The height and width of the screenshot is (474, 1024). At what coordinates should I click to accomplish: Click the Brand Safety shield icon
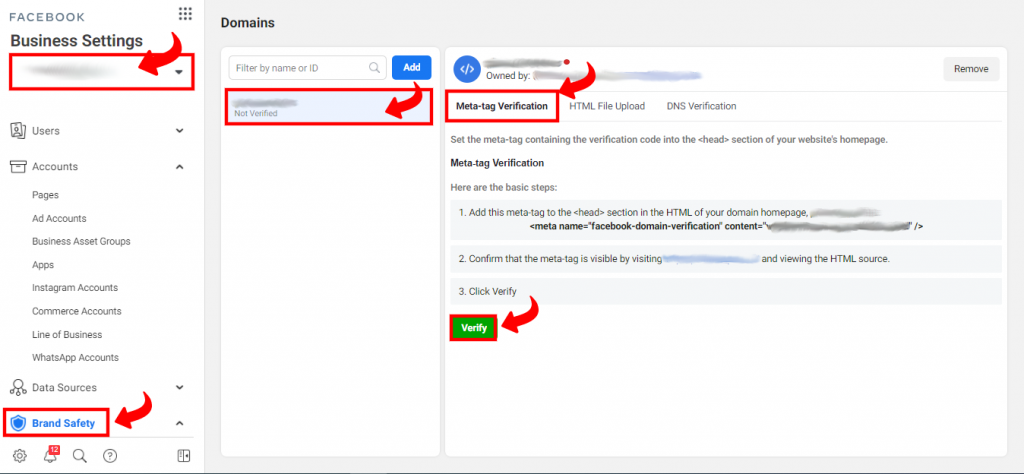pyautogui.click(x=18, y=423)
